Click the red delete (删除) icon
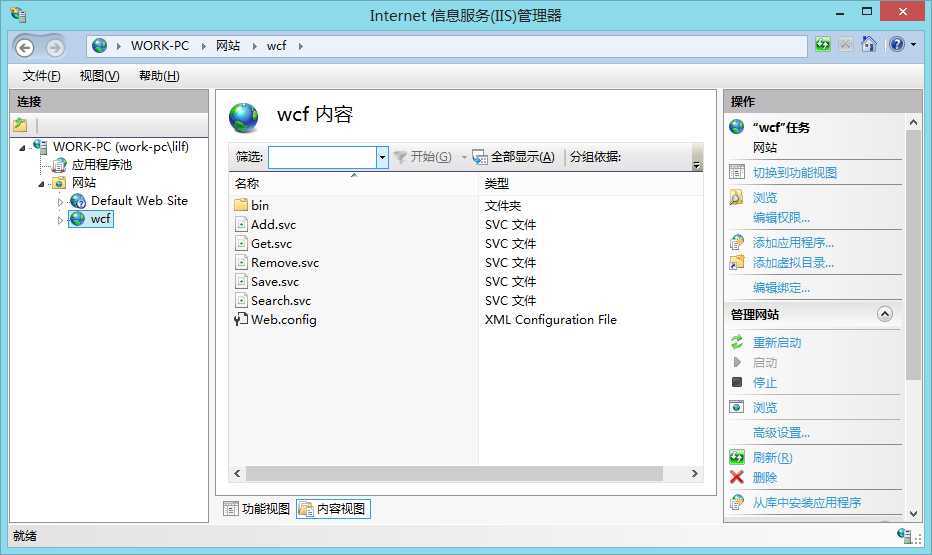The width and height of the screenshot is (932, 555). click(737, 477)
